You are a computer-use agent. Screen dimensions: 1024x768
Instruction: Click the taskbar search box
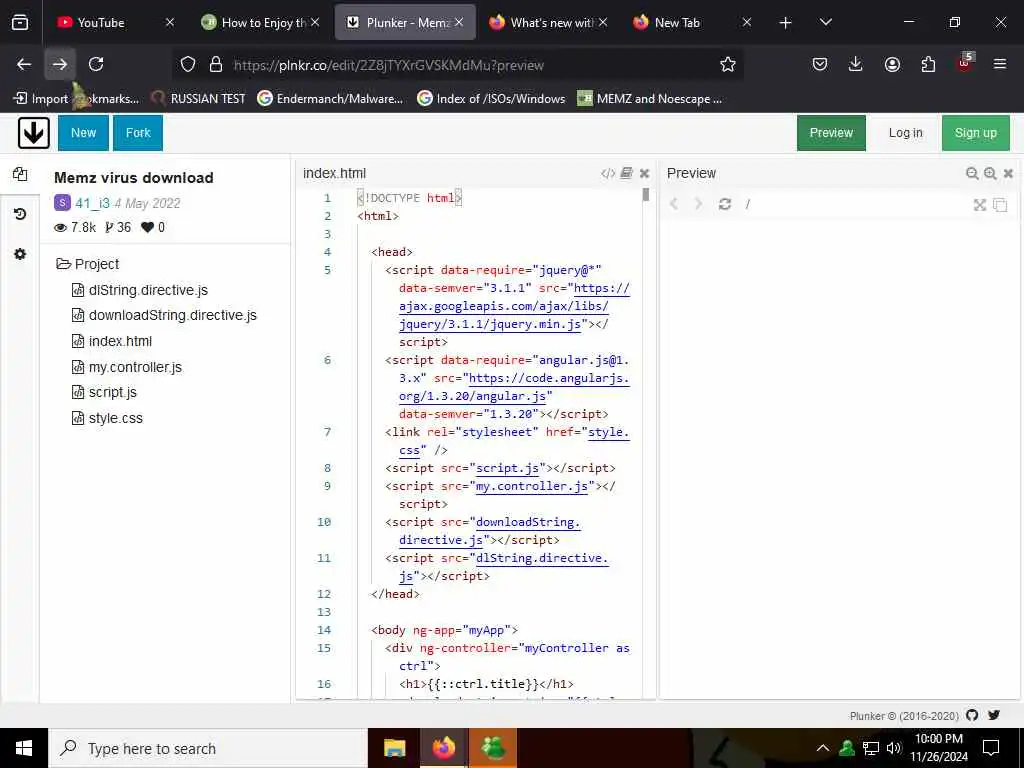tap(208, 748)
